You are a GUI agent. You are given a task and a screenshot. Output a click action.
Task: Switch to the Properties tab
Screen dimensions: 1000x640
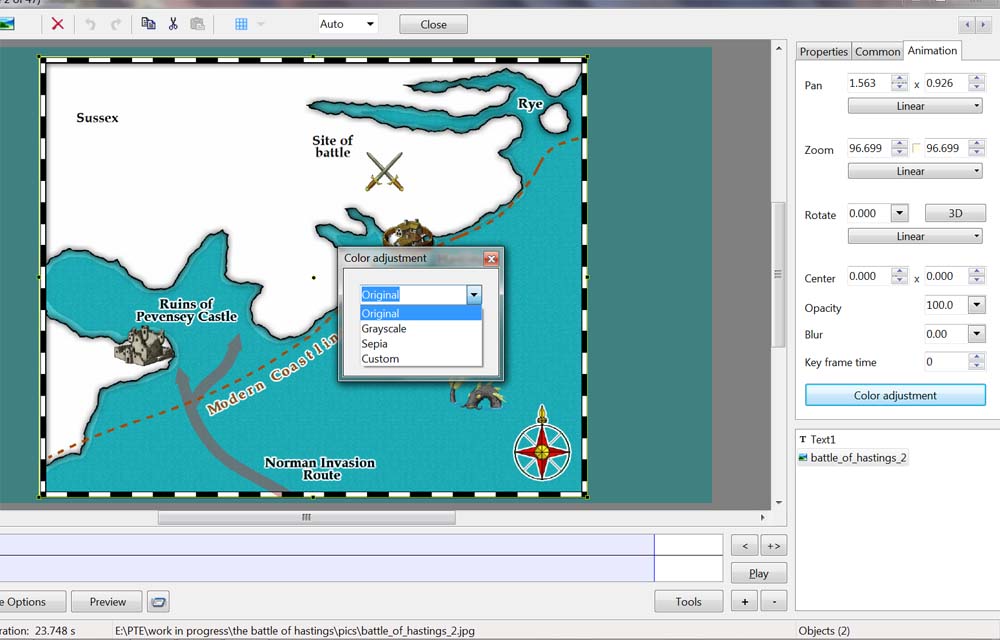(824, 52)
